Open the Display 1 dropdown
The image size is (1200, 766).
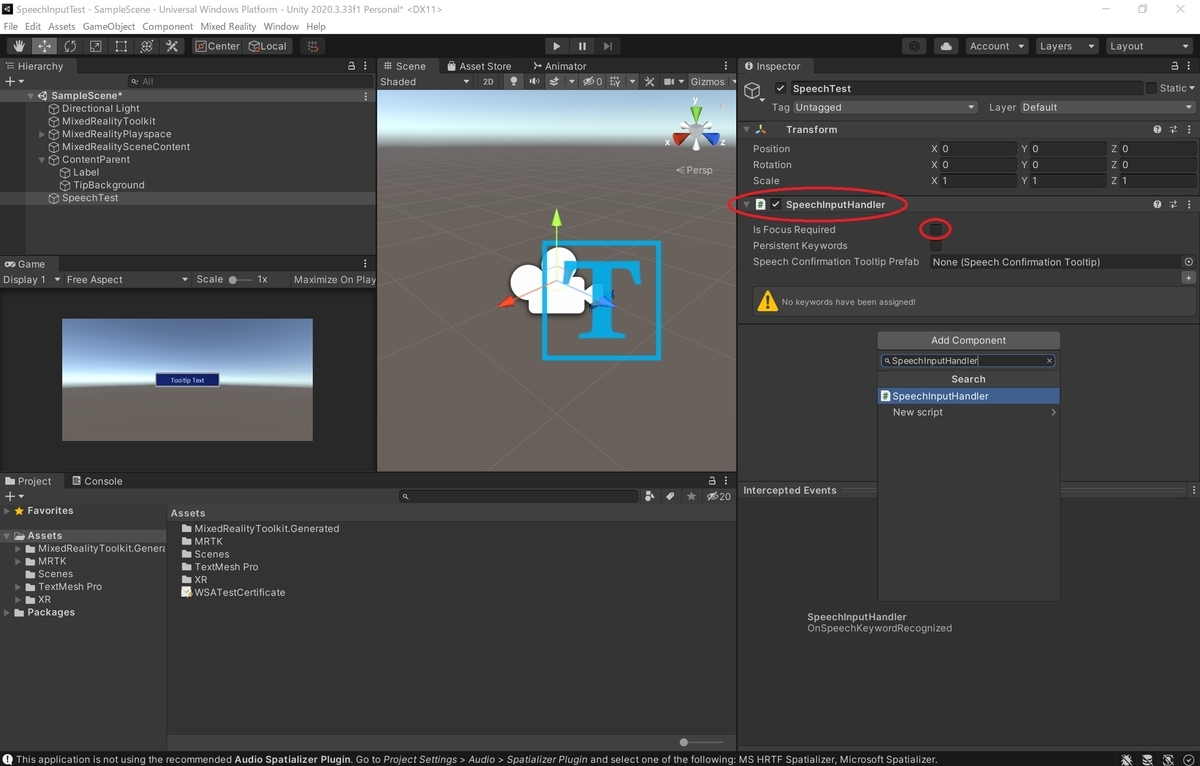coord(32,280)
